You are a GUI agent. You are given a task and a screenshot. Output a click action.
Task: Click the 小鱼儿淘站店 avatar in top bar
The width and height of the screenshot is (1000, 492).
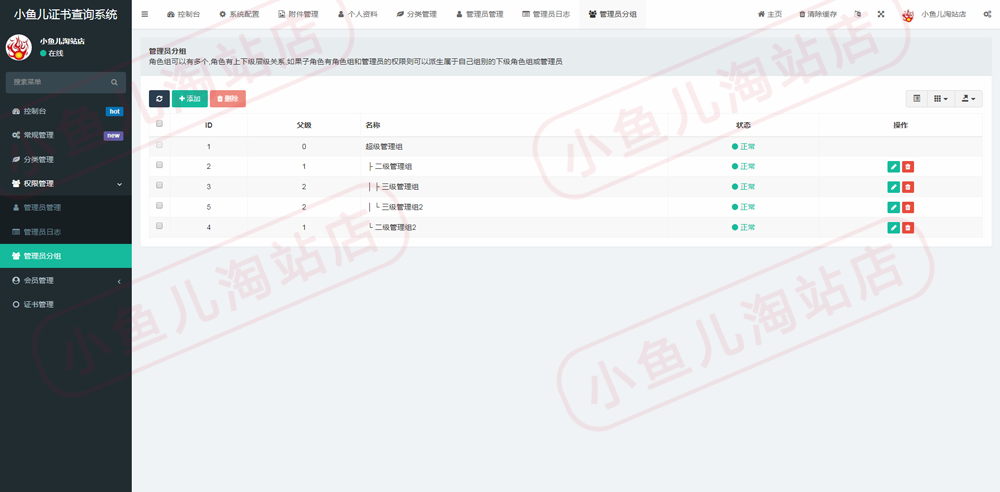tap(908, 15)
